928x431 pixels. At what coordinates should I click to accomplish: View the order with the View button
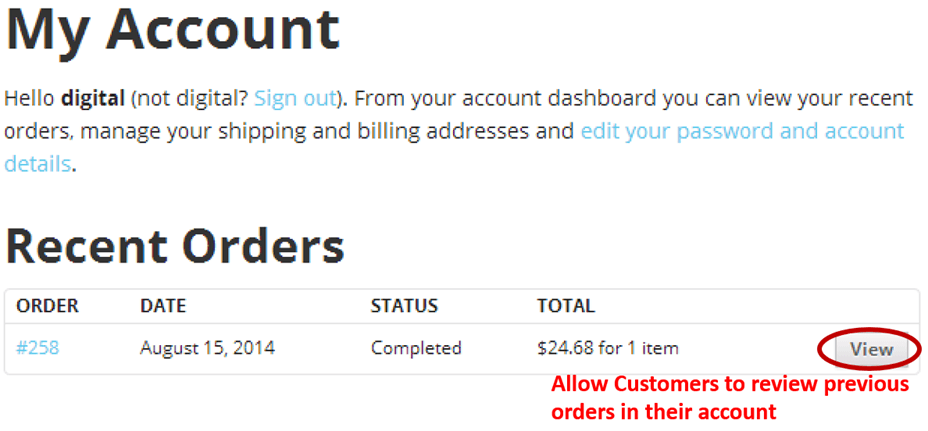[x=871, y=349]
